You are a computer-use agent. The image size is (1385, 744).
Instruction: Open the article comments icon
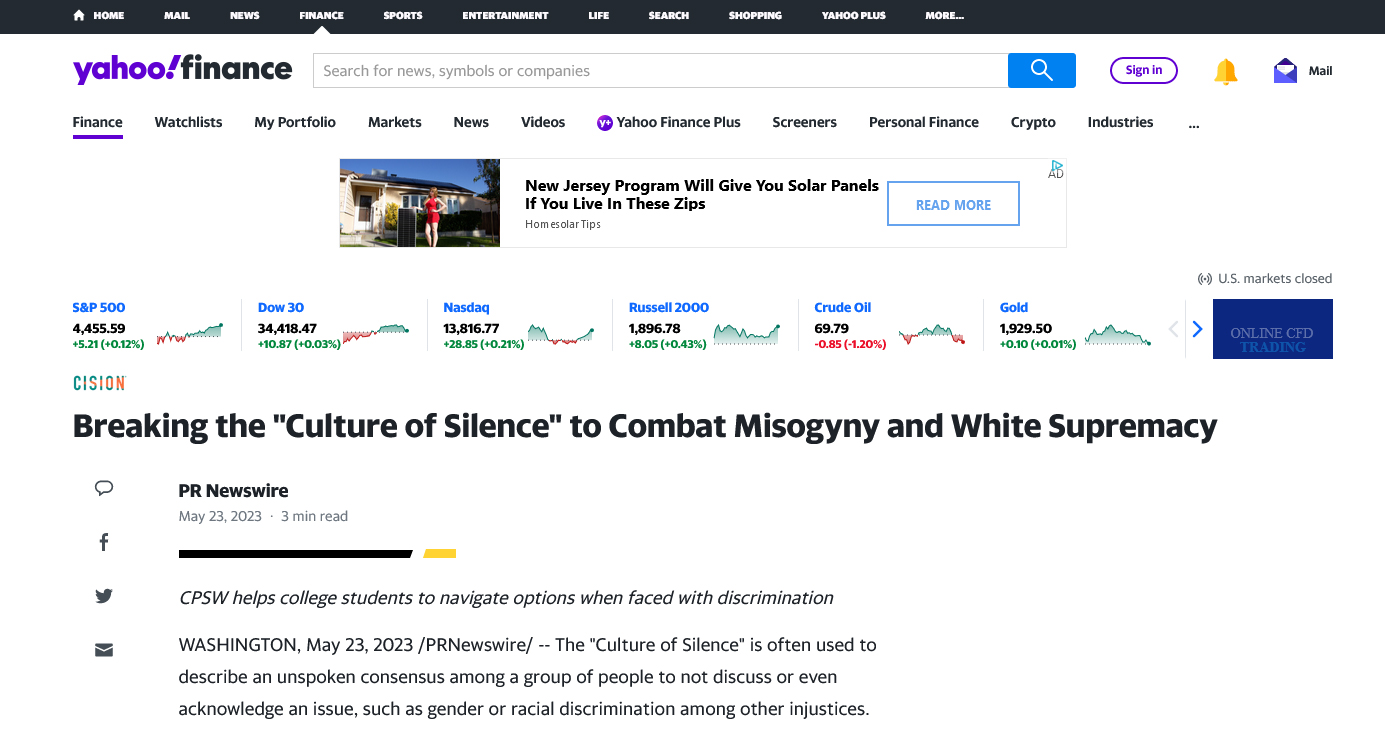[104, 488]
